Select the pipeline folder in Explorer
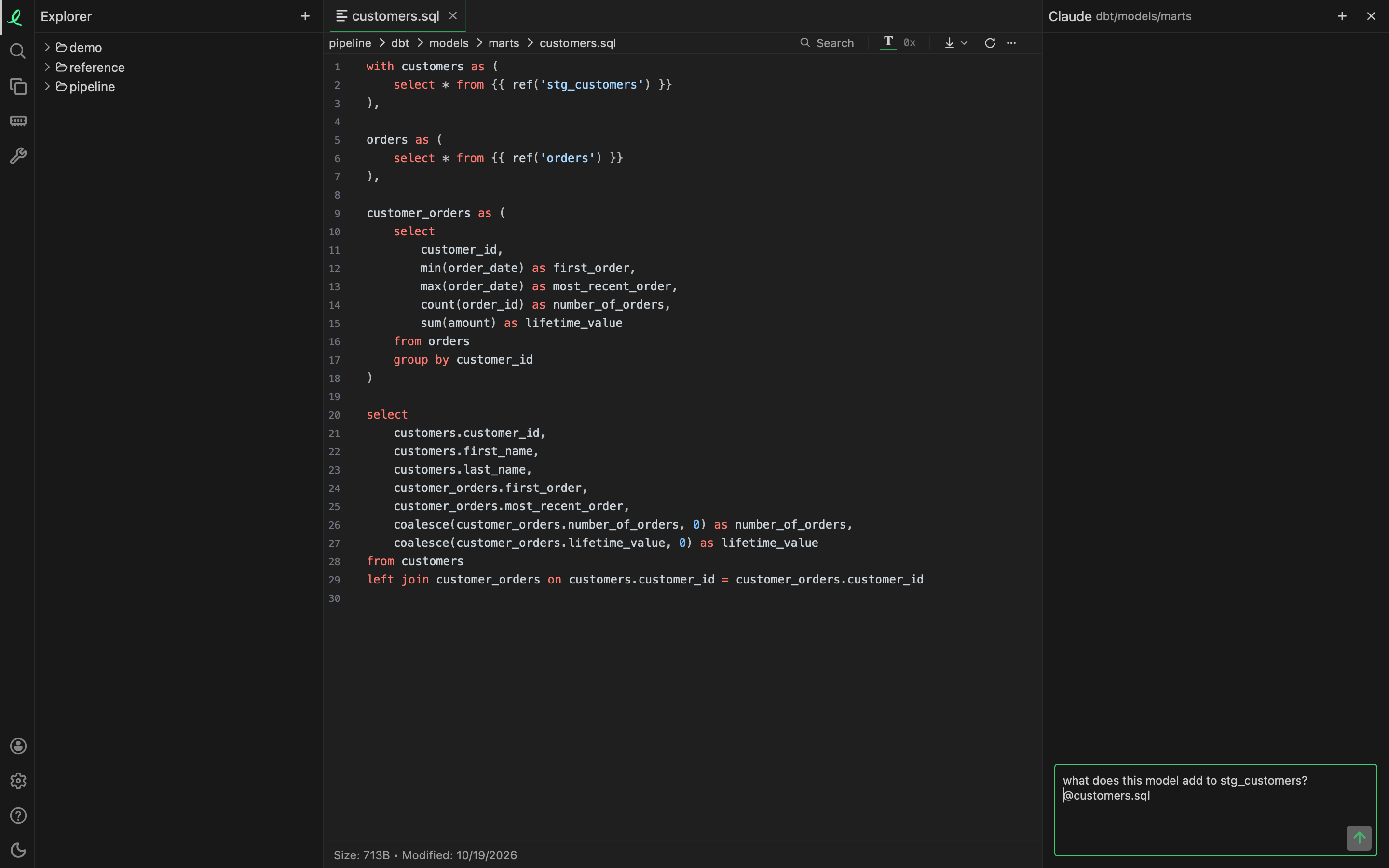 [85, 87]
